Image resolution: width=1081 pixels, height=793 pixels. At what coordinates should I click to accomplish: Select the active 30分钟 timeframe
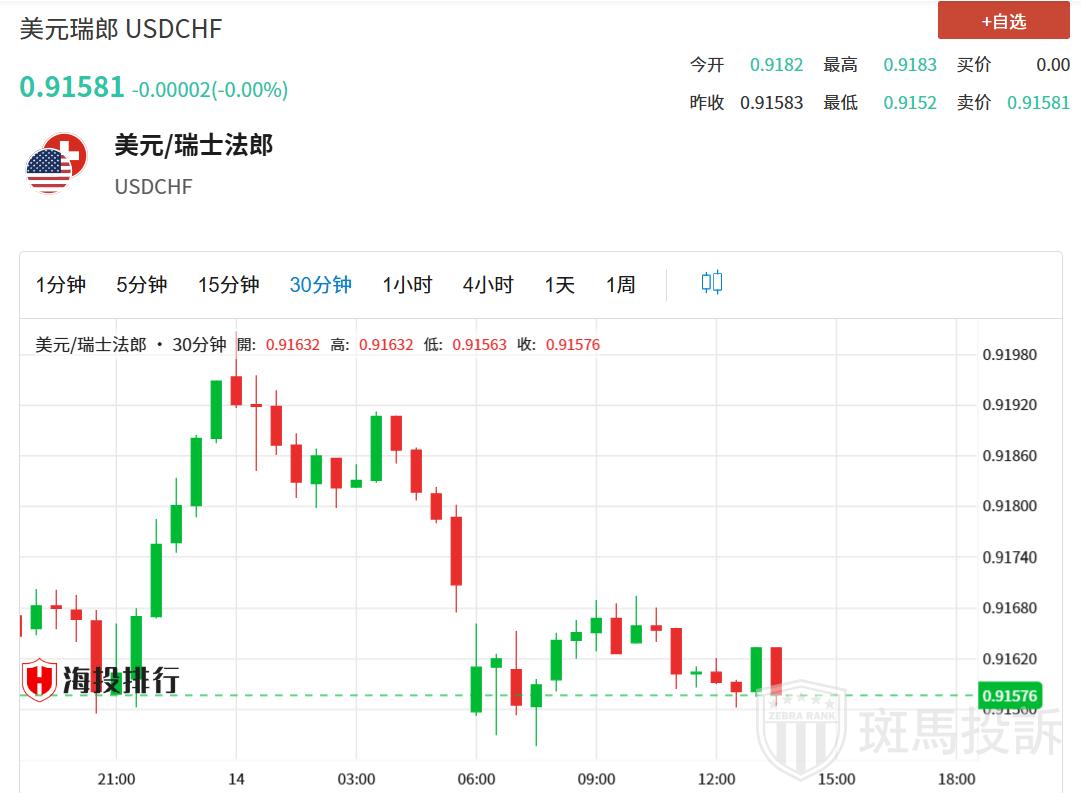[x=320, y=285]
